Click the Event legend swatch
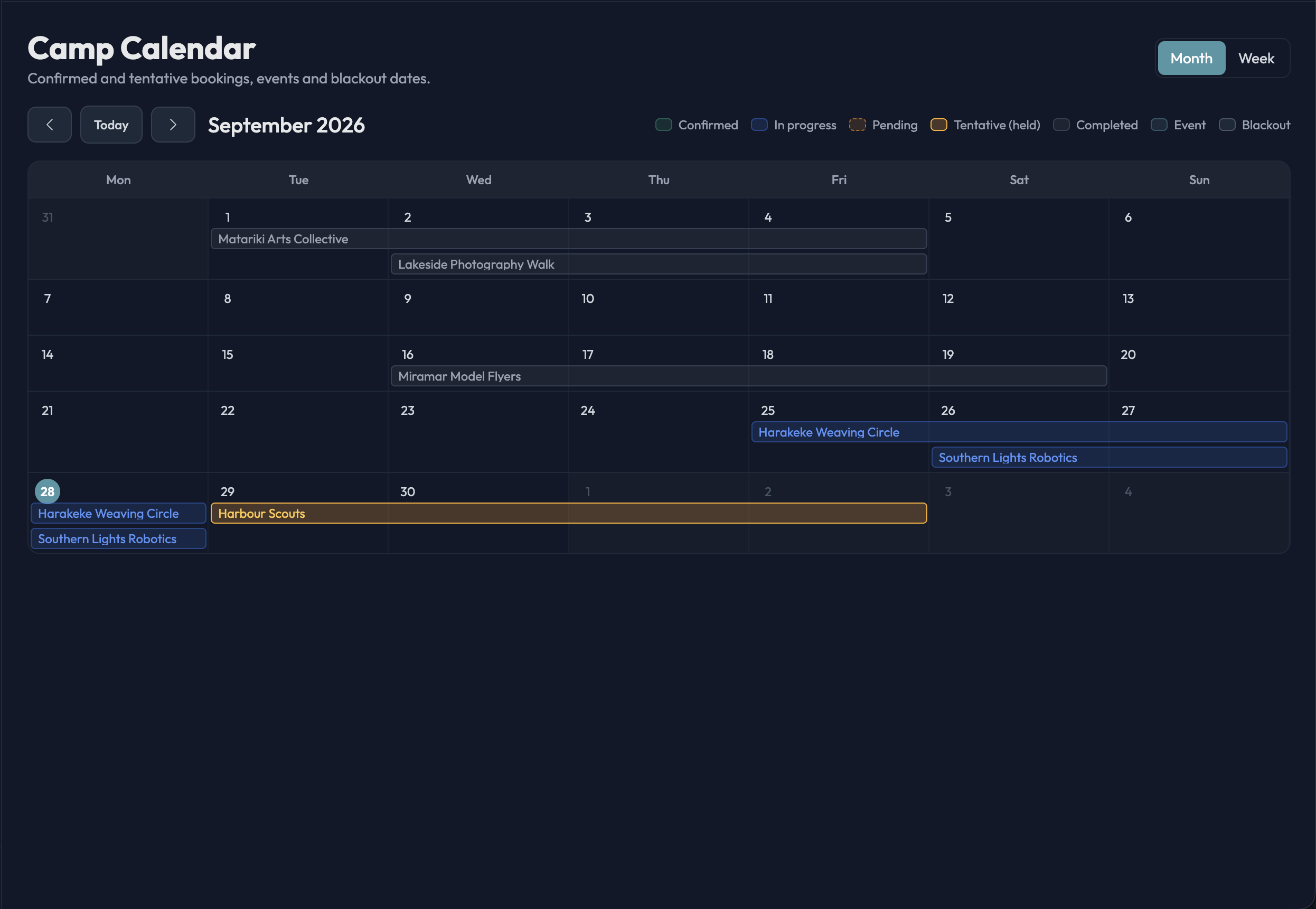Screen dimensions: 1316x909 pos(1159,125)
